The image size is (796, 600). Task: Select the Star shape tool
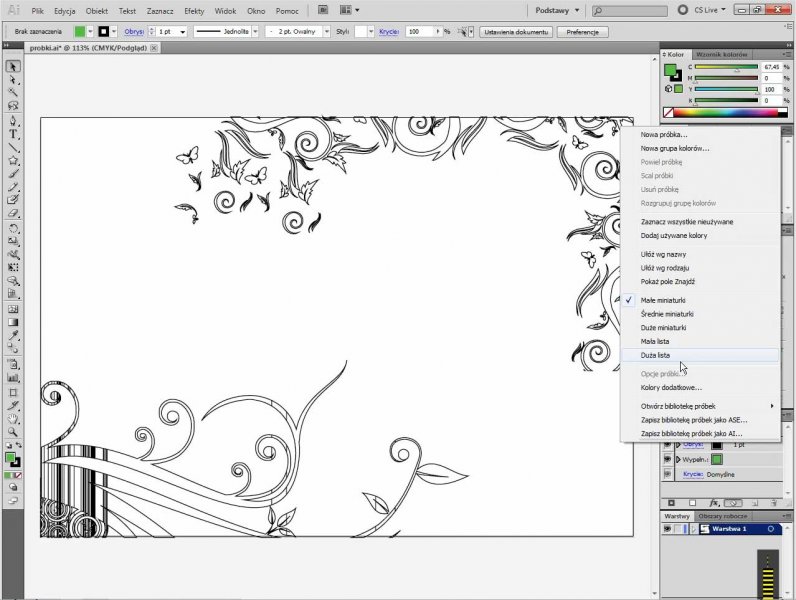[x=13, y=160]
